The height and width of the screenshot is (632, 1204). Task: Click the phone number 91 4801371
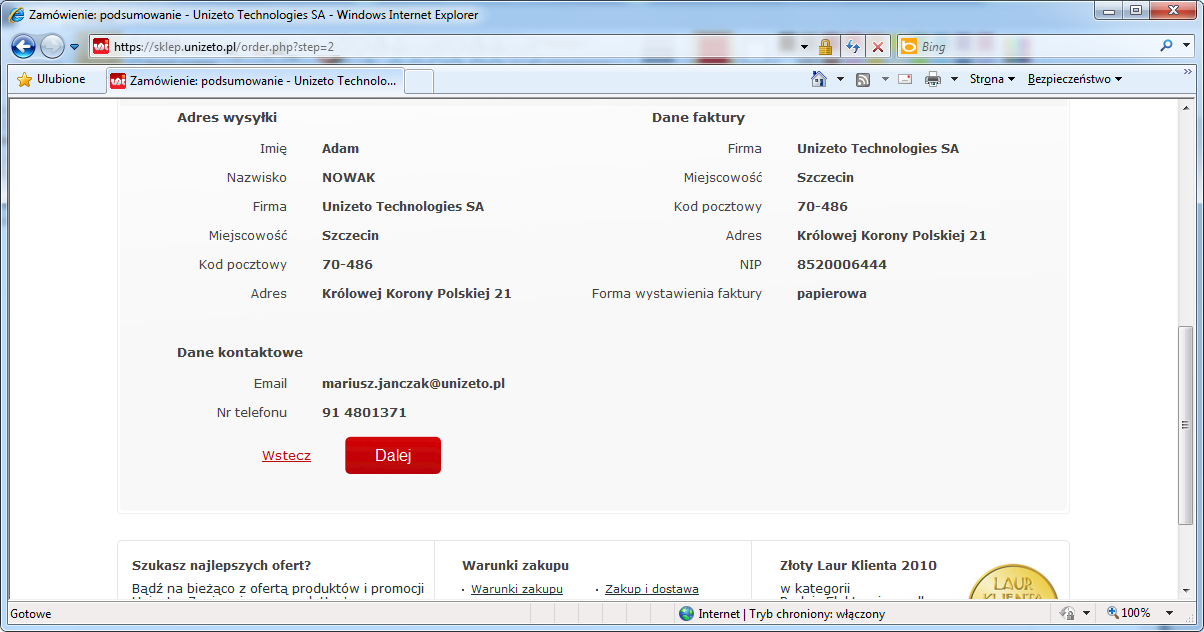pyautogui.click(x=364, y=413)
